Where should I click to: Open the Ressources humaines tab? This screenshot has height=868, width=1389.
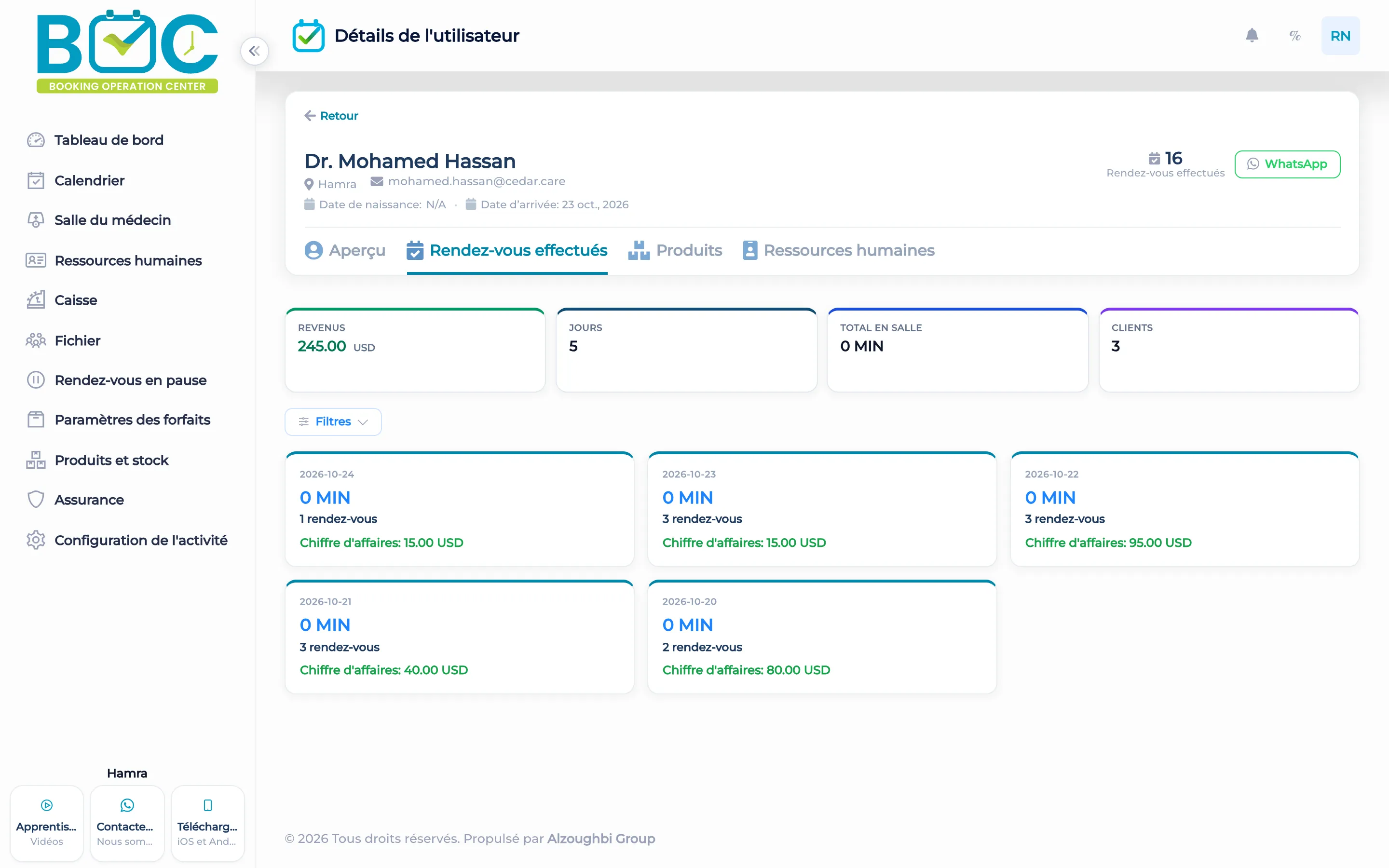pos(839,250)
